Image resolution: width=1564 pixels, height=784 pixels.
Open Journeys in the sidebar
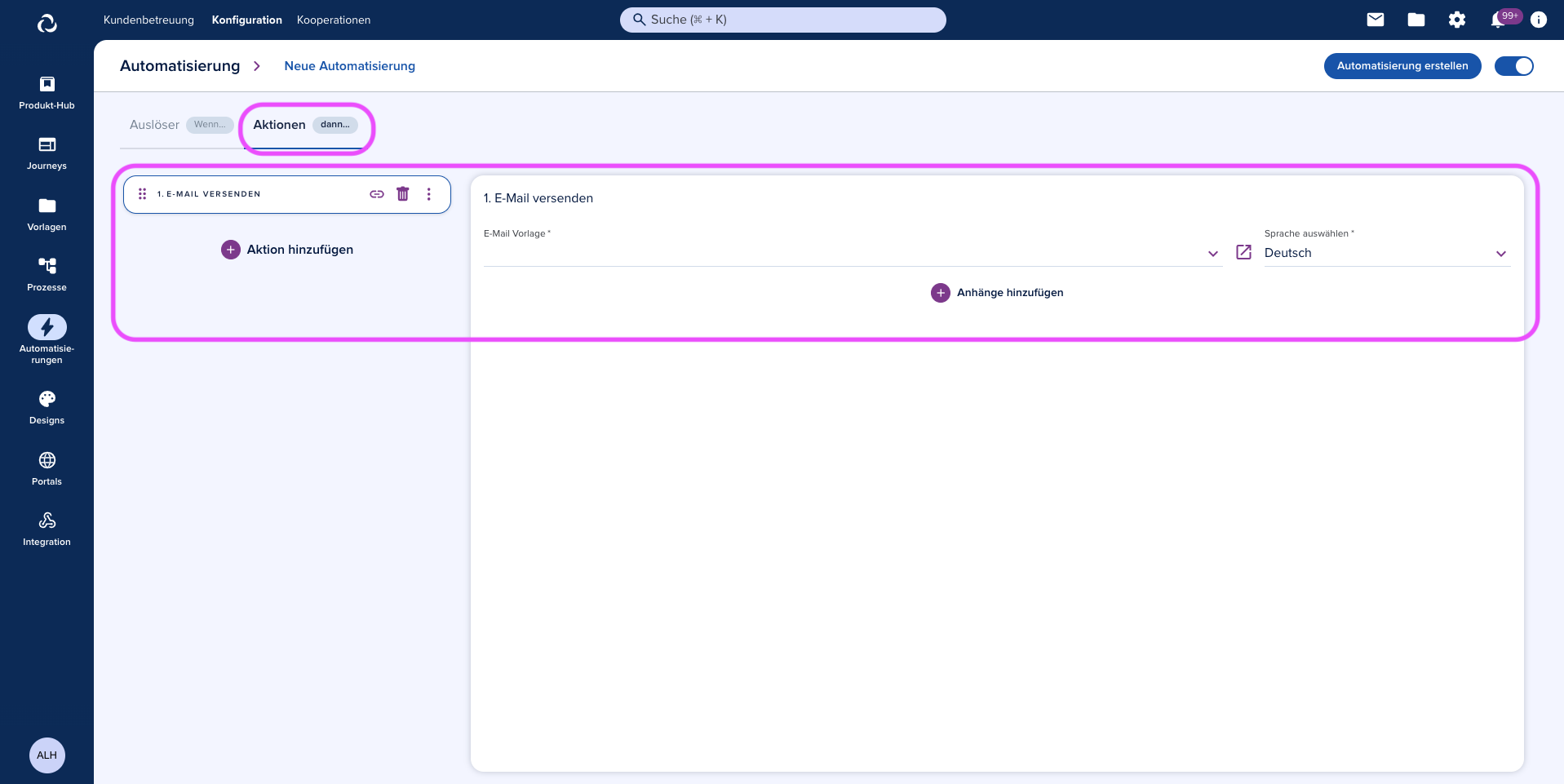pos(47,153)
